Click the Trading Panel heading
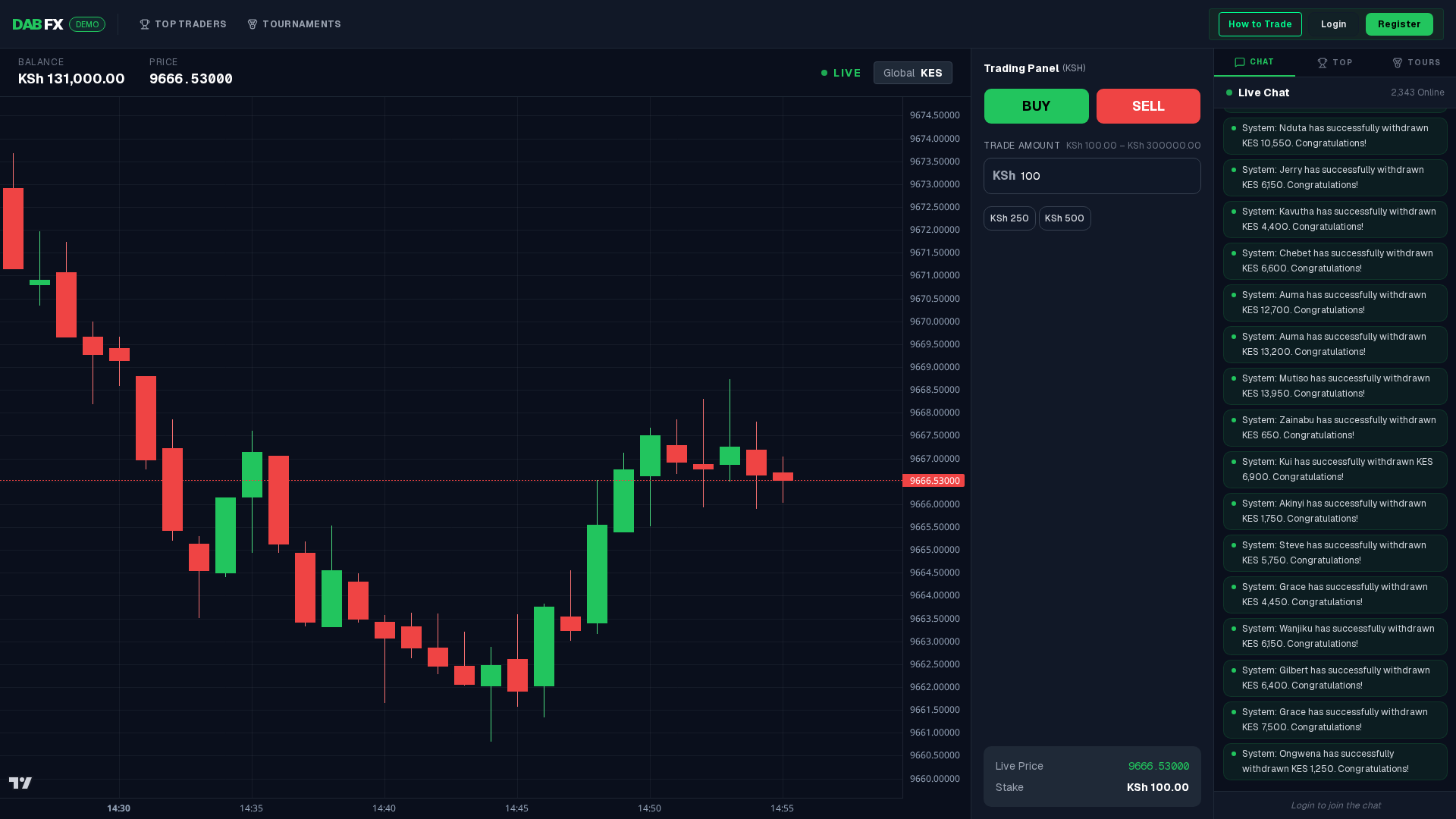 pos(1021,68)
